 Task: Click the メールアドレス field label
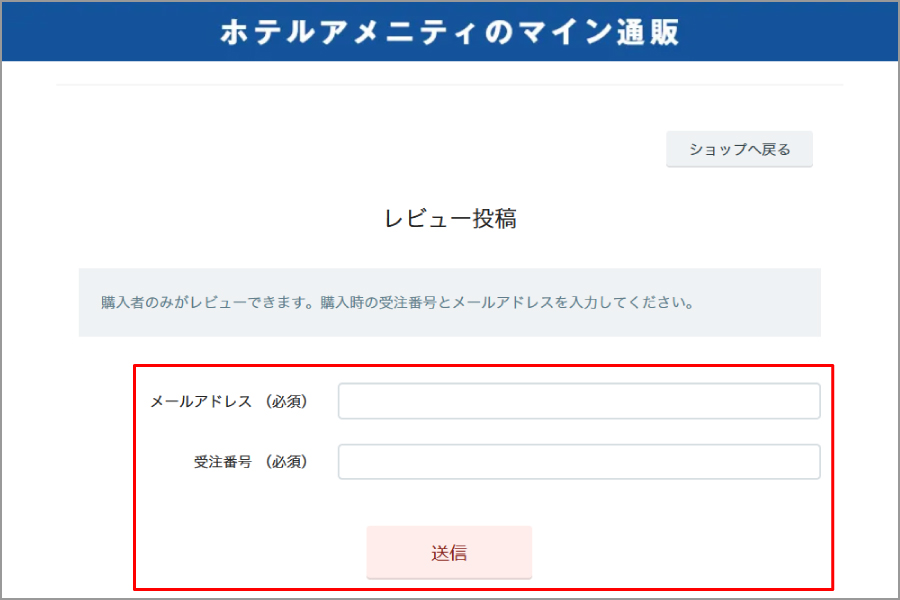(x=201, y=401)
